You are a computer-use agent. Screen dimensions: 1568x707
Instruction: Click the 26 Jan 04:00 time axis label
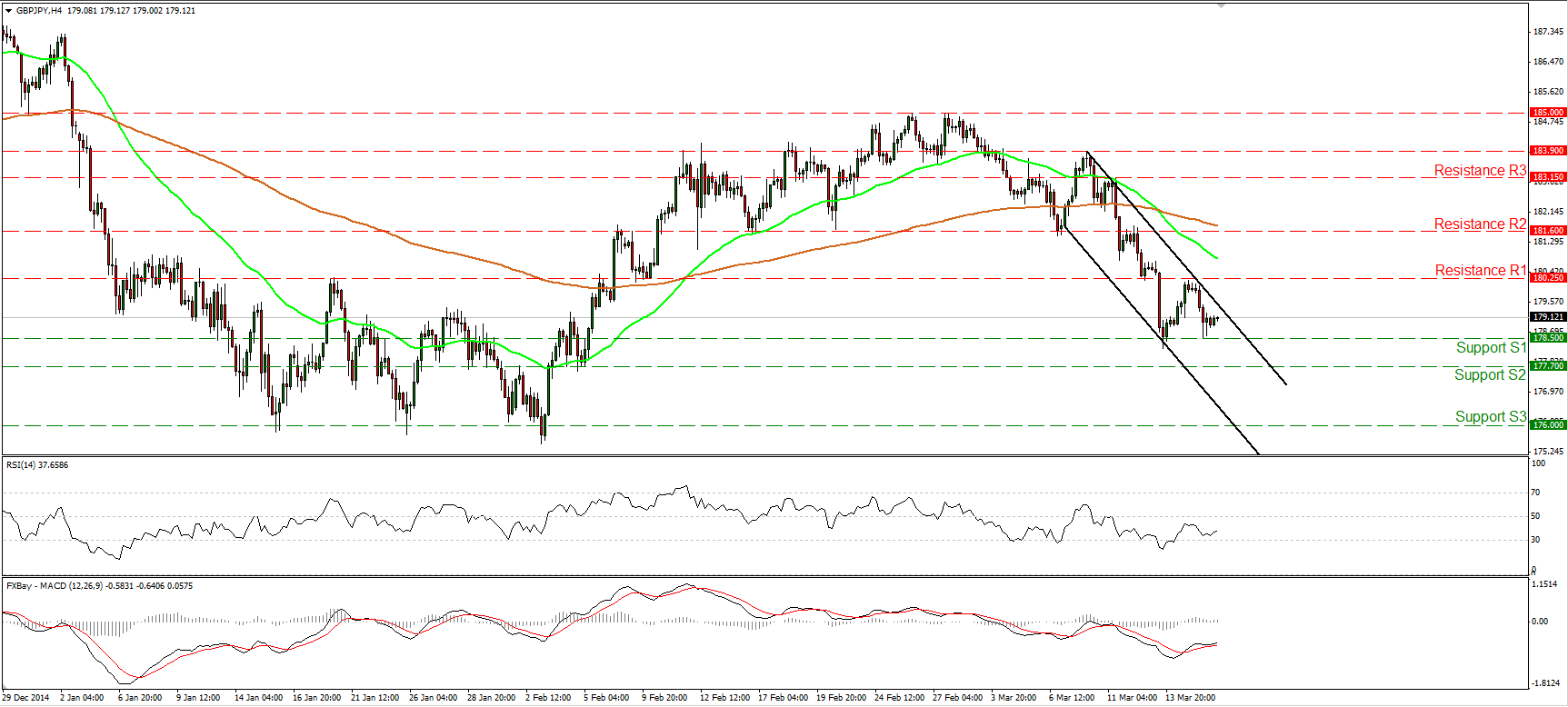coord(433,698)
